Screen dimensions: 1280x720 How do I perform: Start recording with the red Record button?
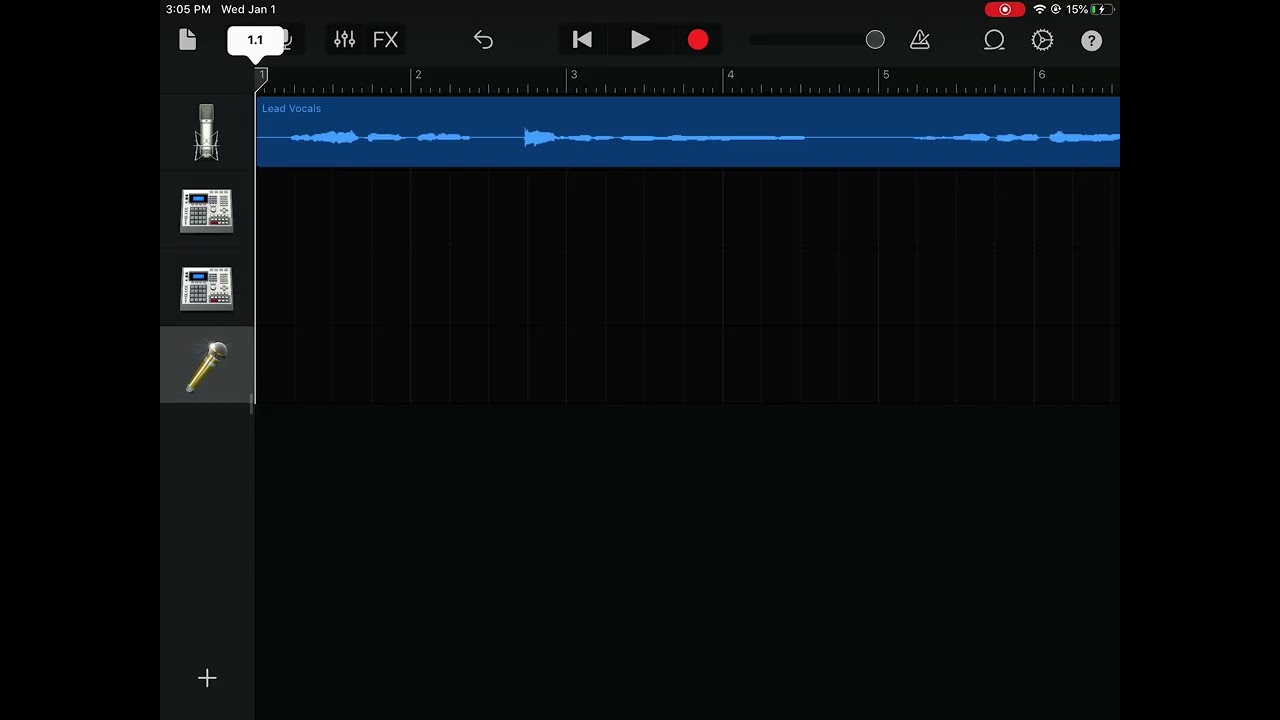[698, 40]
